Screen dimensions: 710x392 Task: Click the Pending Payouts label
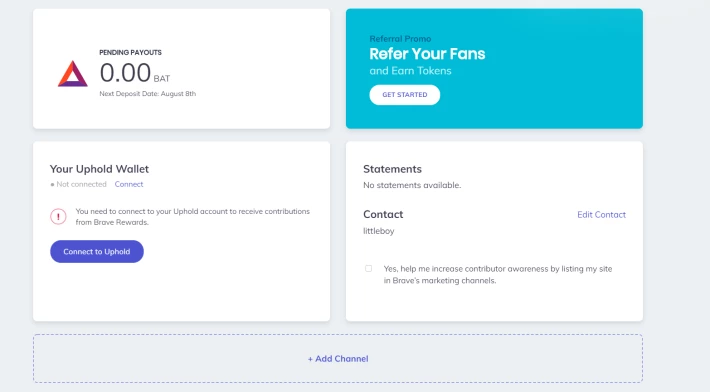click(x=130, y=53)
